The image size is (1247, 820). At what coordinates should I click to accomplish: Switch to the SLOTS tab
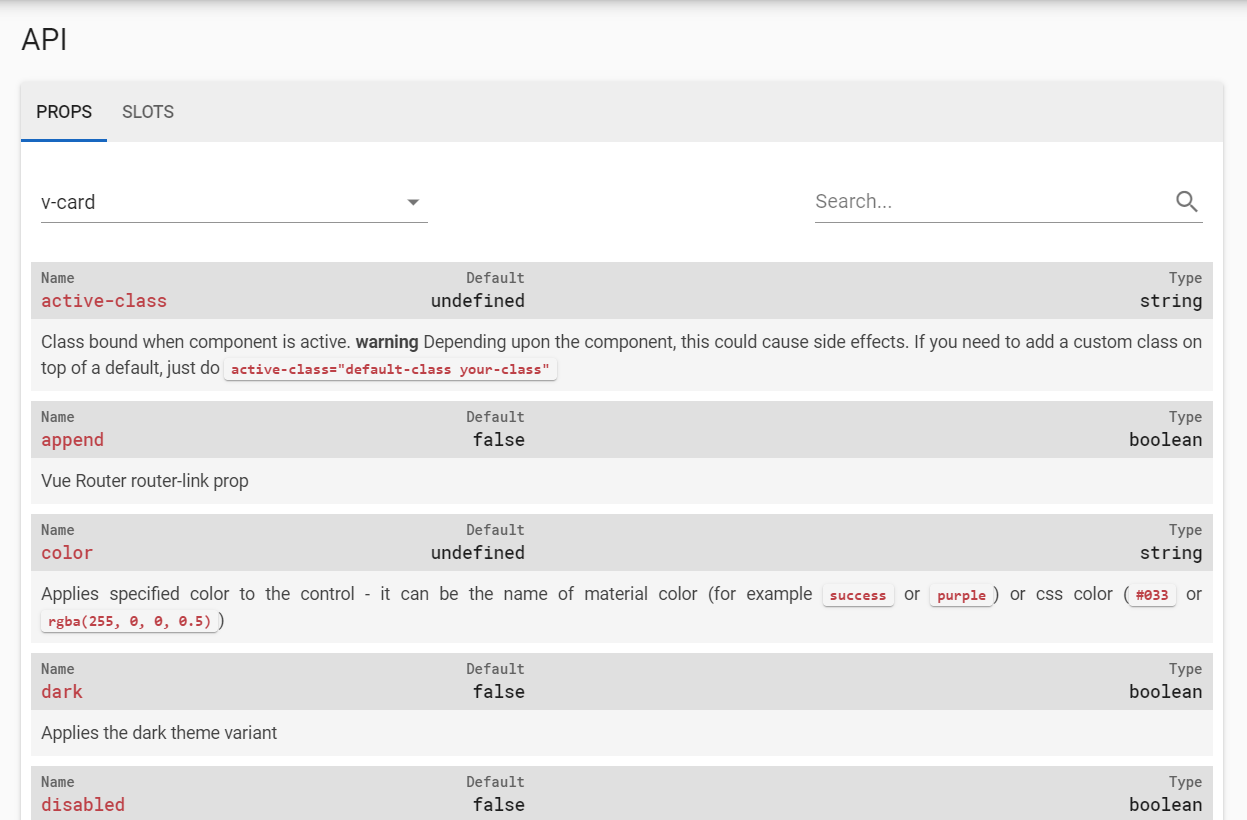(x=147, y=112)
